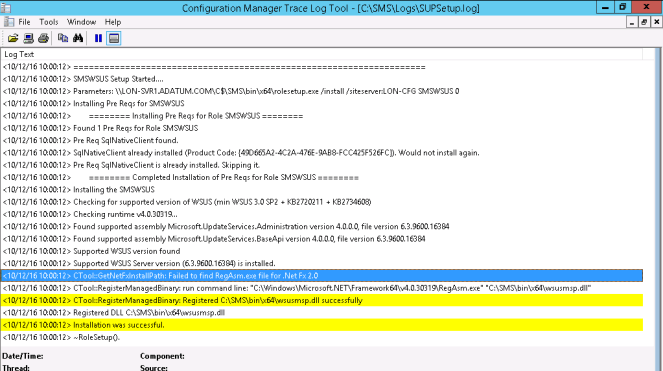
Task: Select 'Supported WSUS Server version (6.3.9600.16384) is installed.'
Action: (322, 263)
